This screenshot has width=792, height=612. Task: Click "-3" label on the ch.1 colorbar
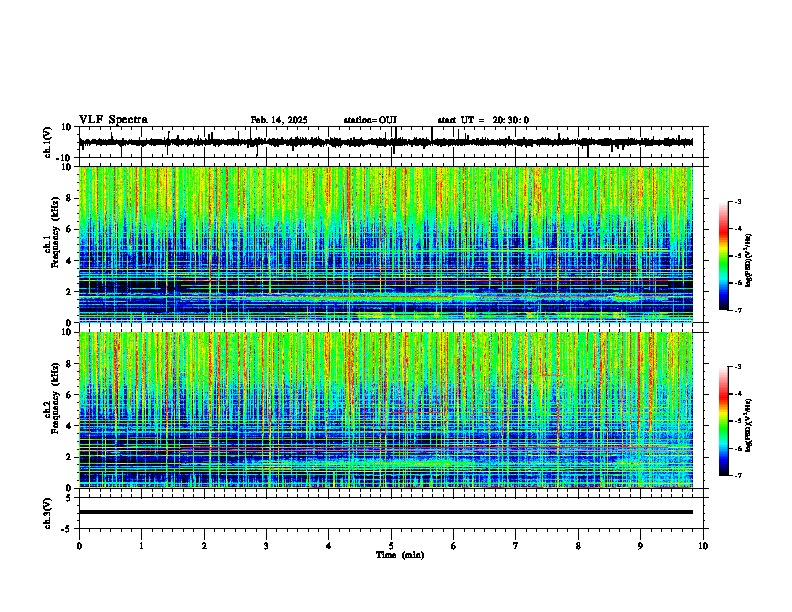[737, 202]
